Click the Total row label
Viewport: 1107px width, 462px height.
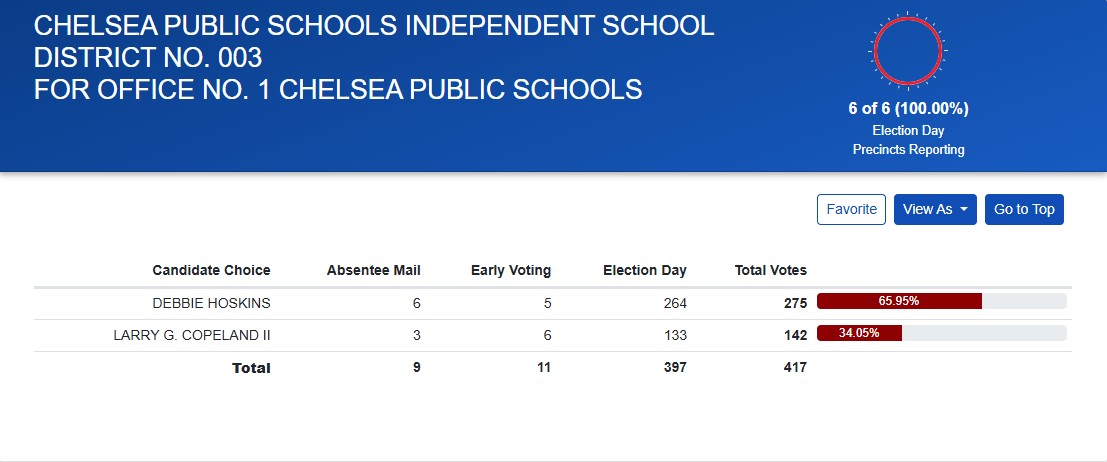pos(251,368)
